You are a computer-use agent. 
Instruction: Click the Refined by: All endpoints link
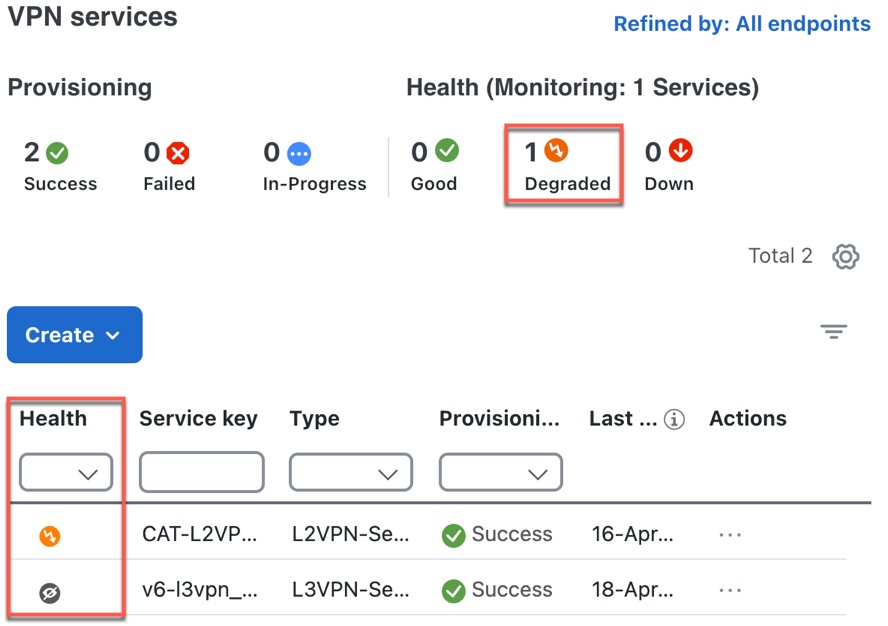click(x=742, y=24)
